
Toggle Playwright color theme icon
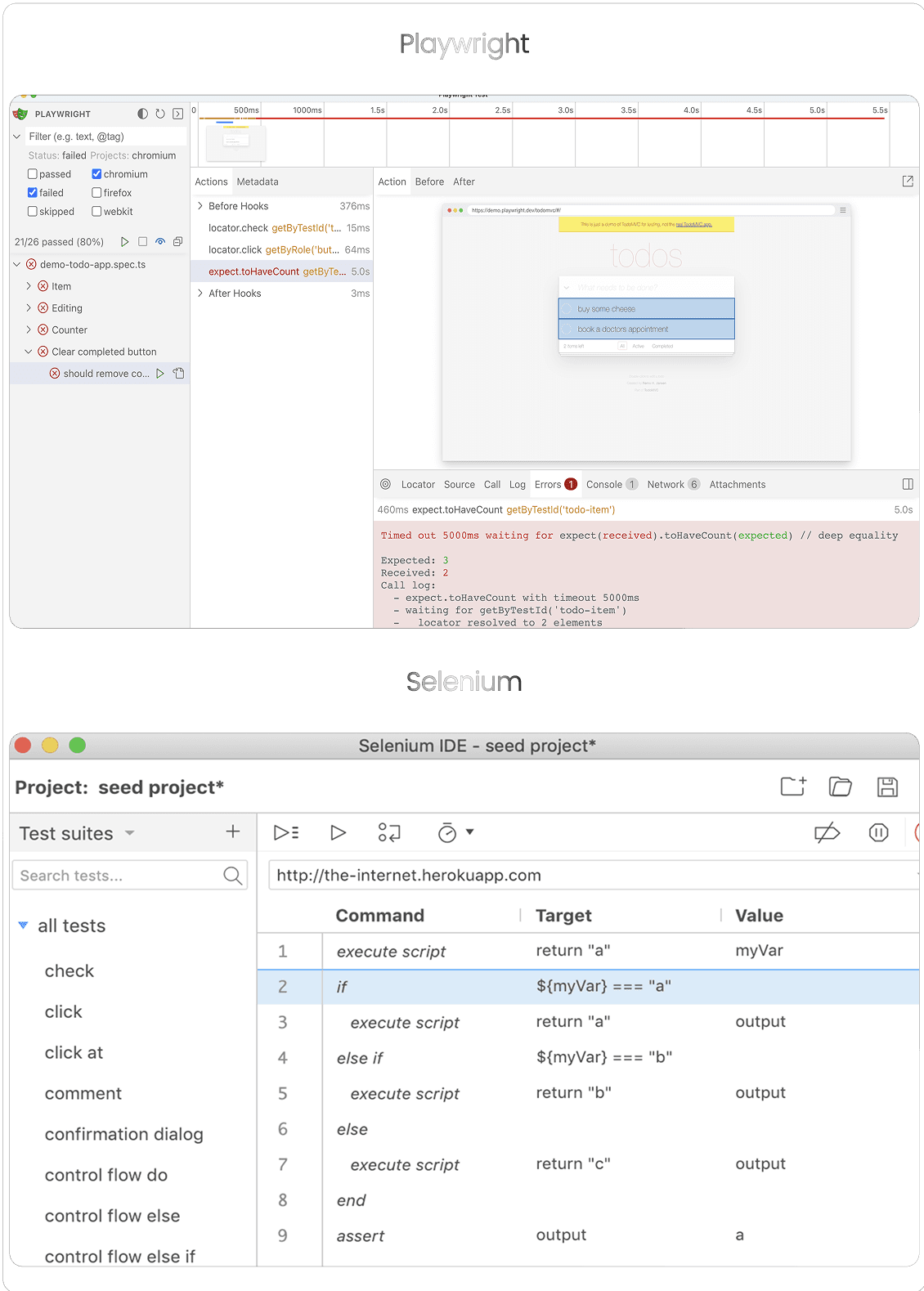tap(143, 114)
